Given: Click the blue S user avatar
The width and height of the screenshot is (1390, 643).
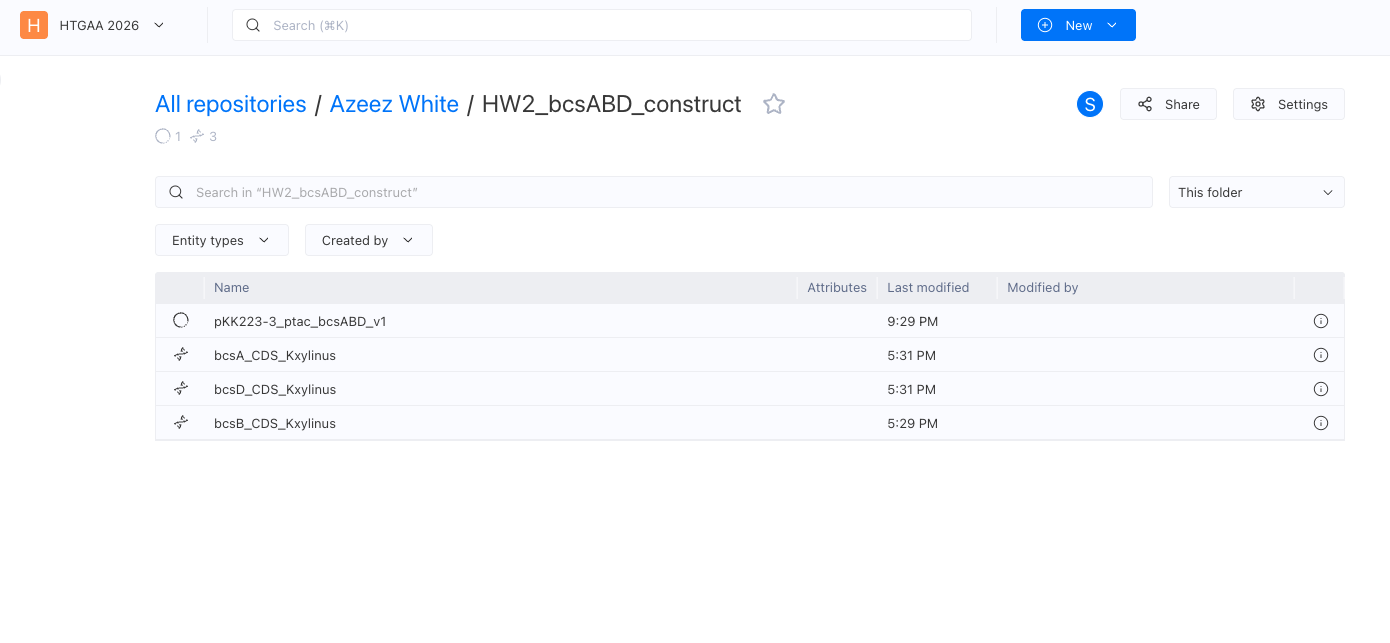Looking at the screenshot, I should 1090,104.
